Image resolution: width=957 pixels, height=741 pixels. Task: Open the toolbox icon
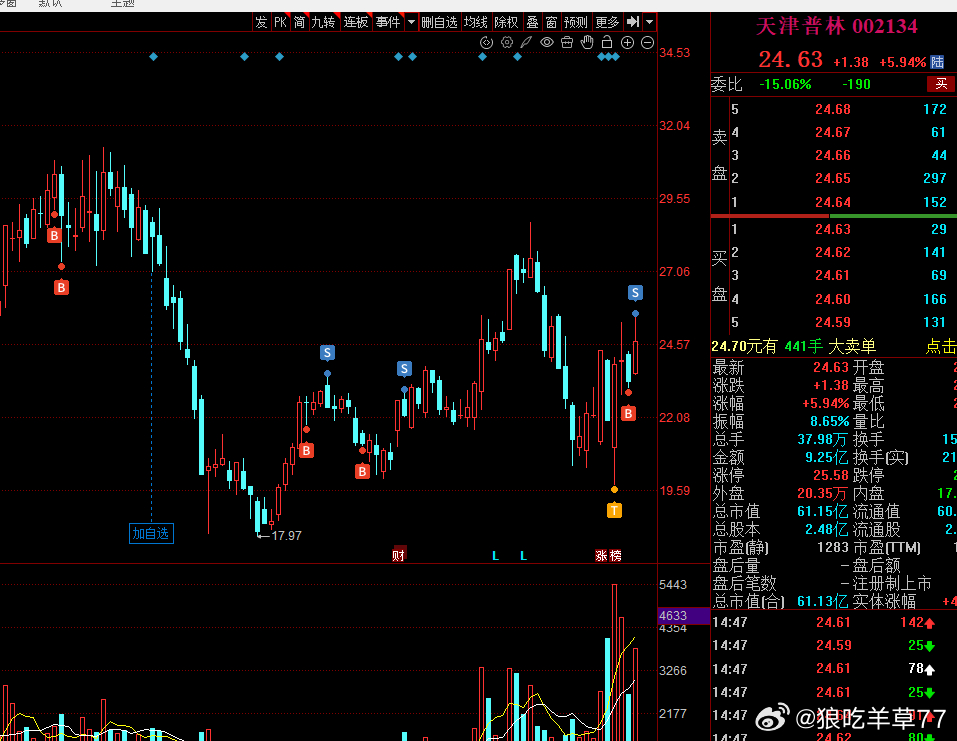click(567, 42)
